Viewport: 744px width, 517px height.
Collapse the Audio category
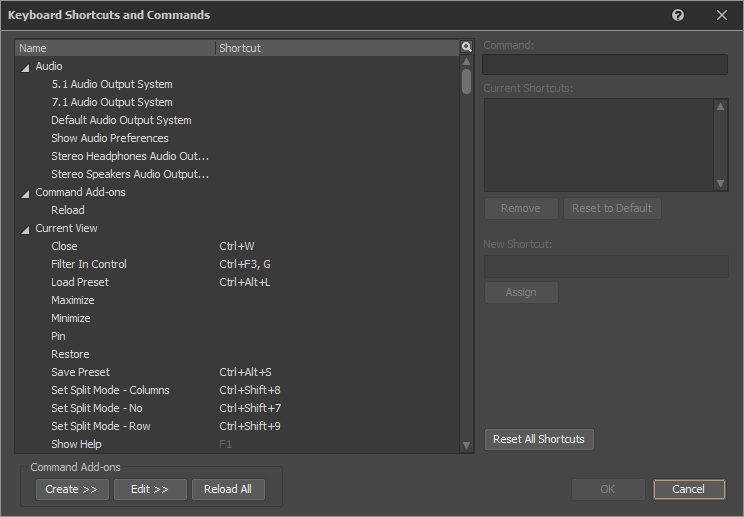click(x=25, y=67)
